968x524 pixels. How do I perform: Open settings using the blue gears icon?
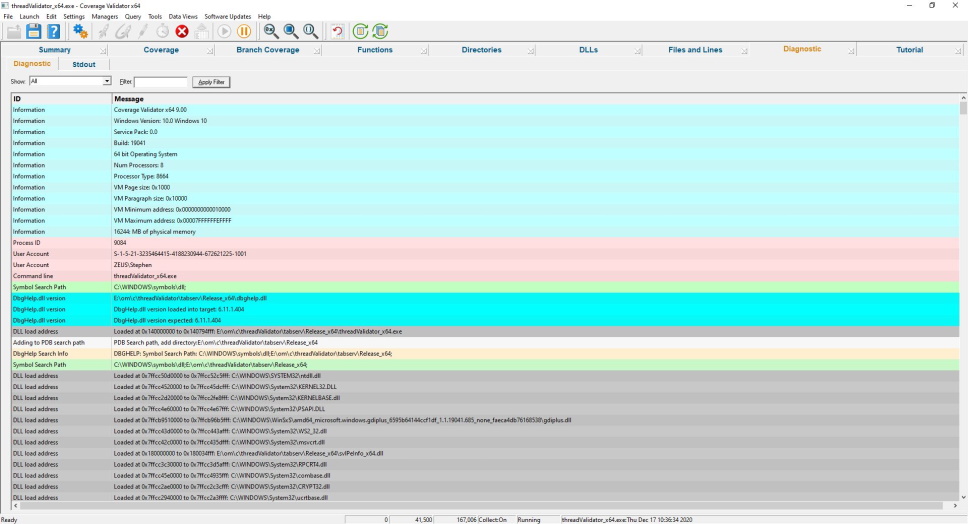[x=80, y=31]
